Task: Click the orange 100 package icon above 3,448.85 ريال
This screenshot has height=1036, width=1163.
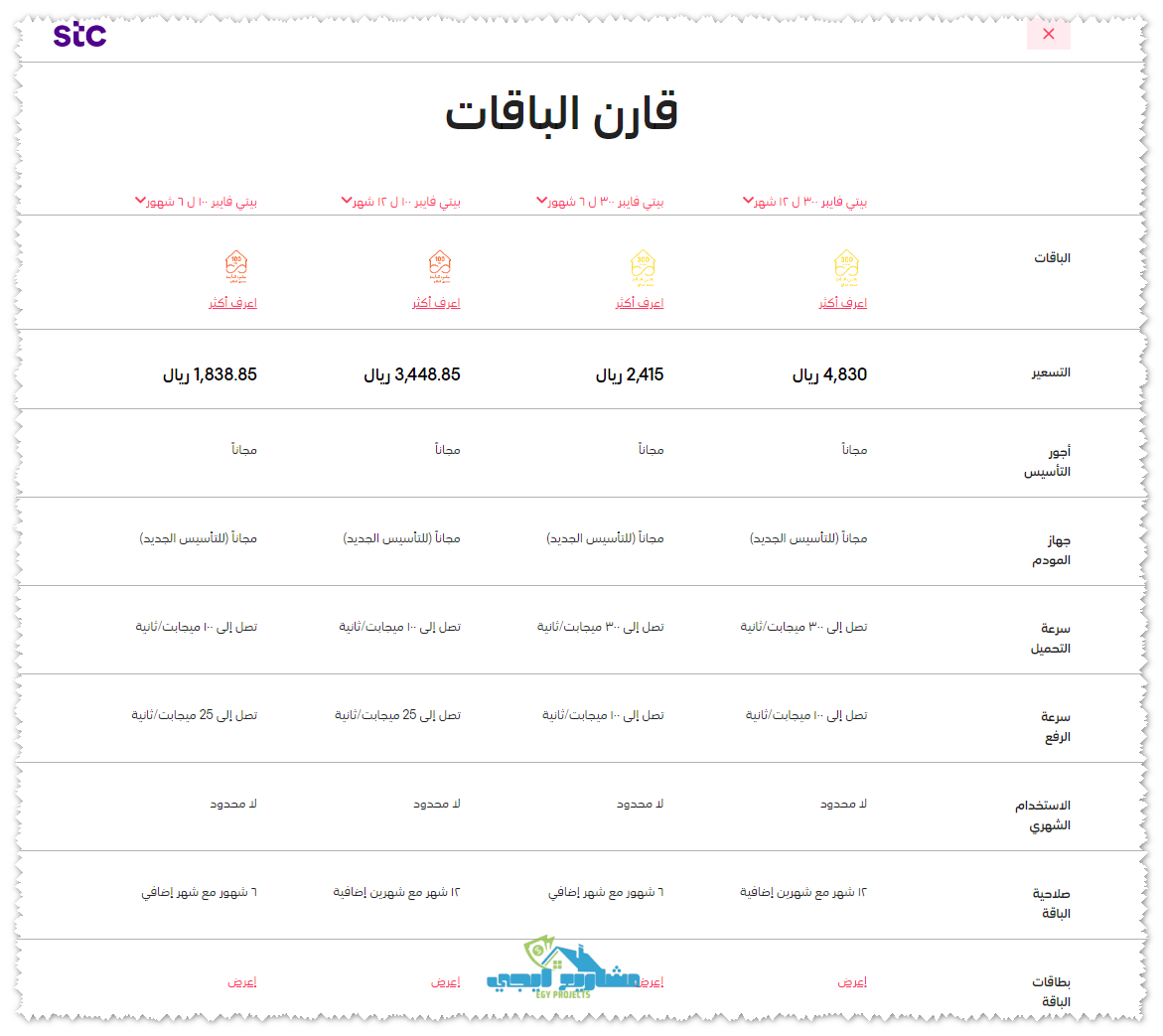Action: tap(440, 267)
